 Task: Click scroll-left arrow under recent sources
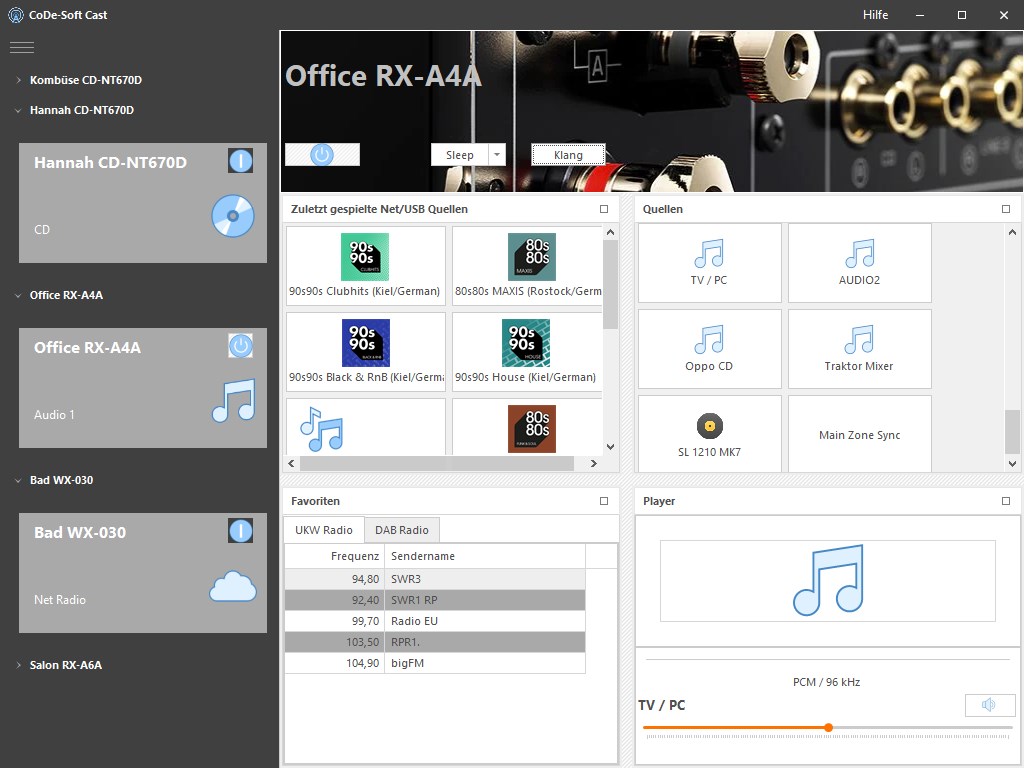click(291, 463)
